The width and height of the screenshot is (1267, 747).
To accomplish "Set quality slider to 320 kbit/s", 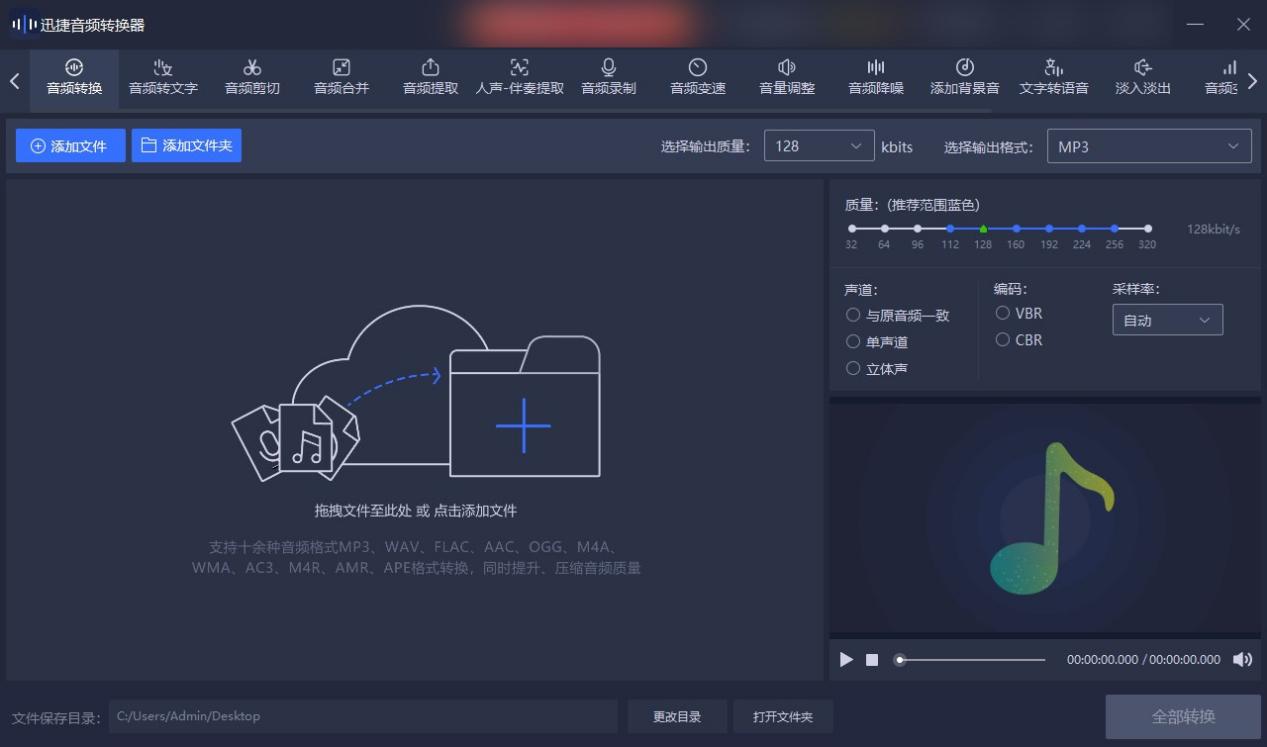I will pos(1148,228).
